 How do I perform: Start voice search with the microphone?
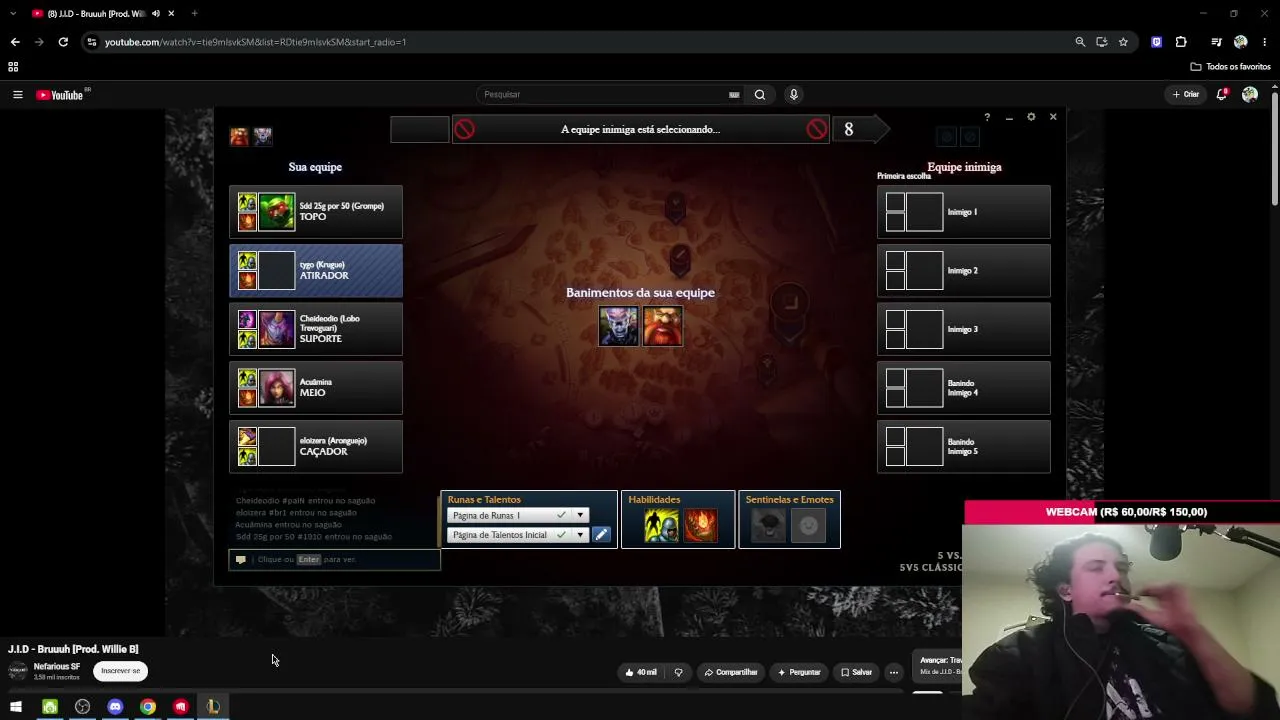click(x=794, y=95)
